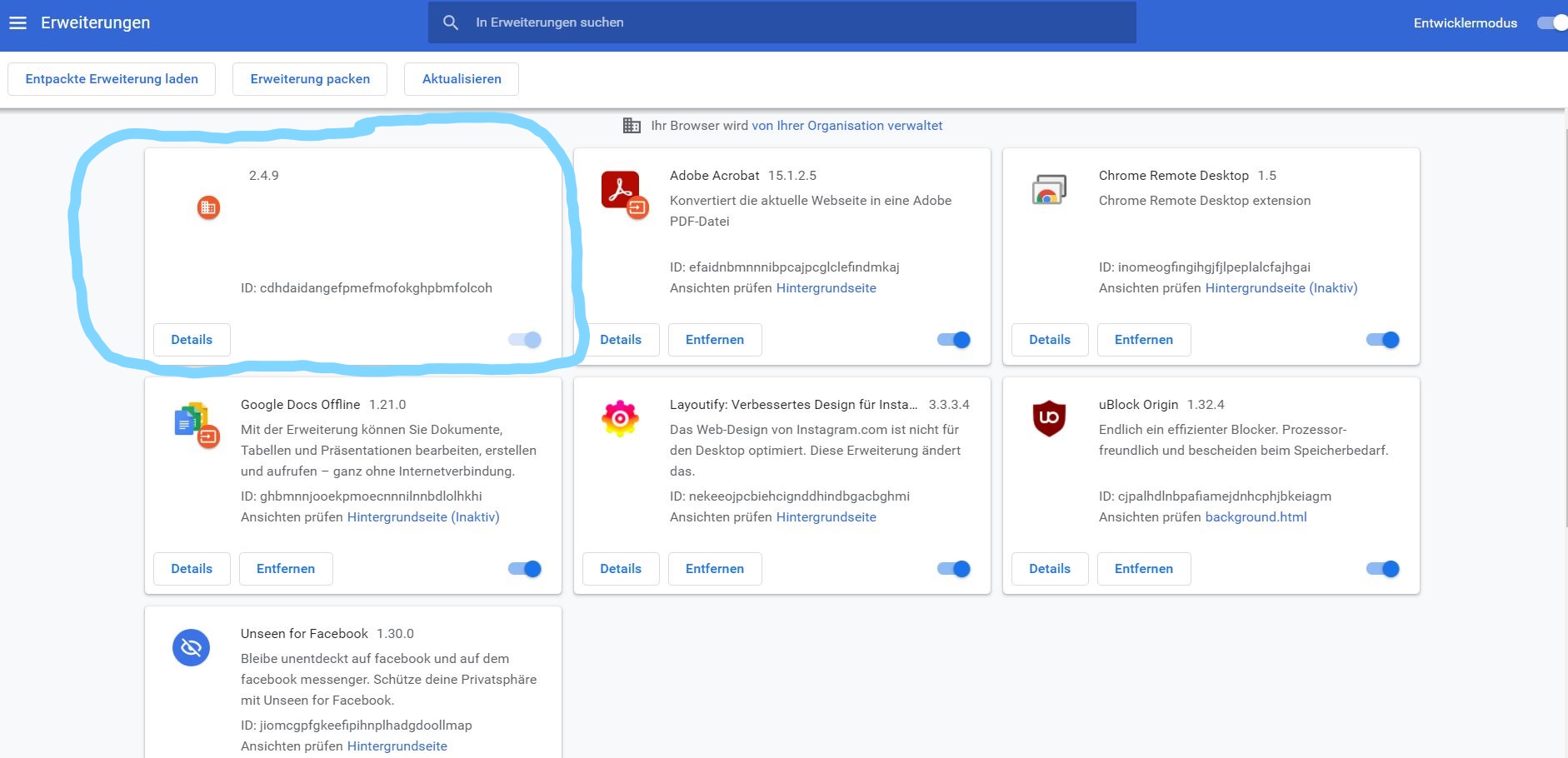Remove the Adobe Acrobat extension
Screen dimensions: 1568x758
coord(715,340)
